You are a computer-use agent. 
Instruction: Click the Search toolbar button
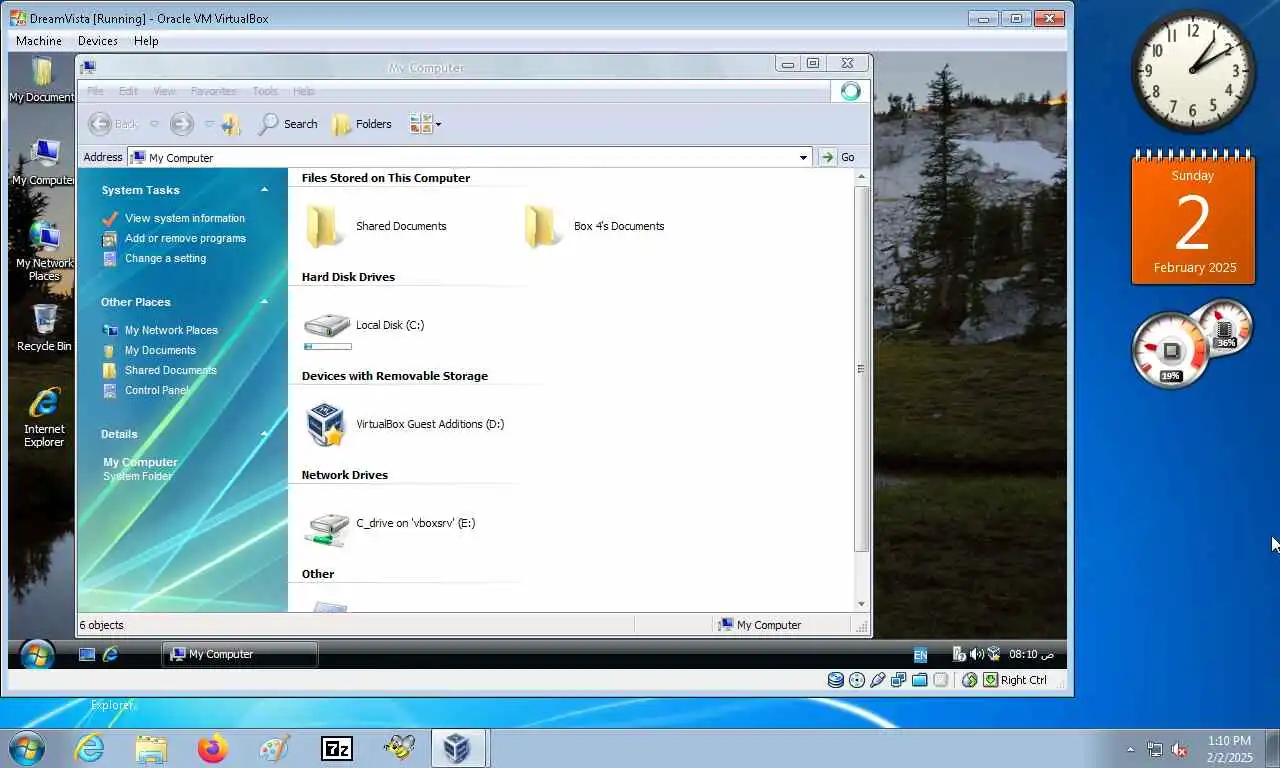[x=288, y=124]
